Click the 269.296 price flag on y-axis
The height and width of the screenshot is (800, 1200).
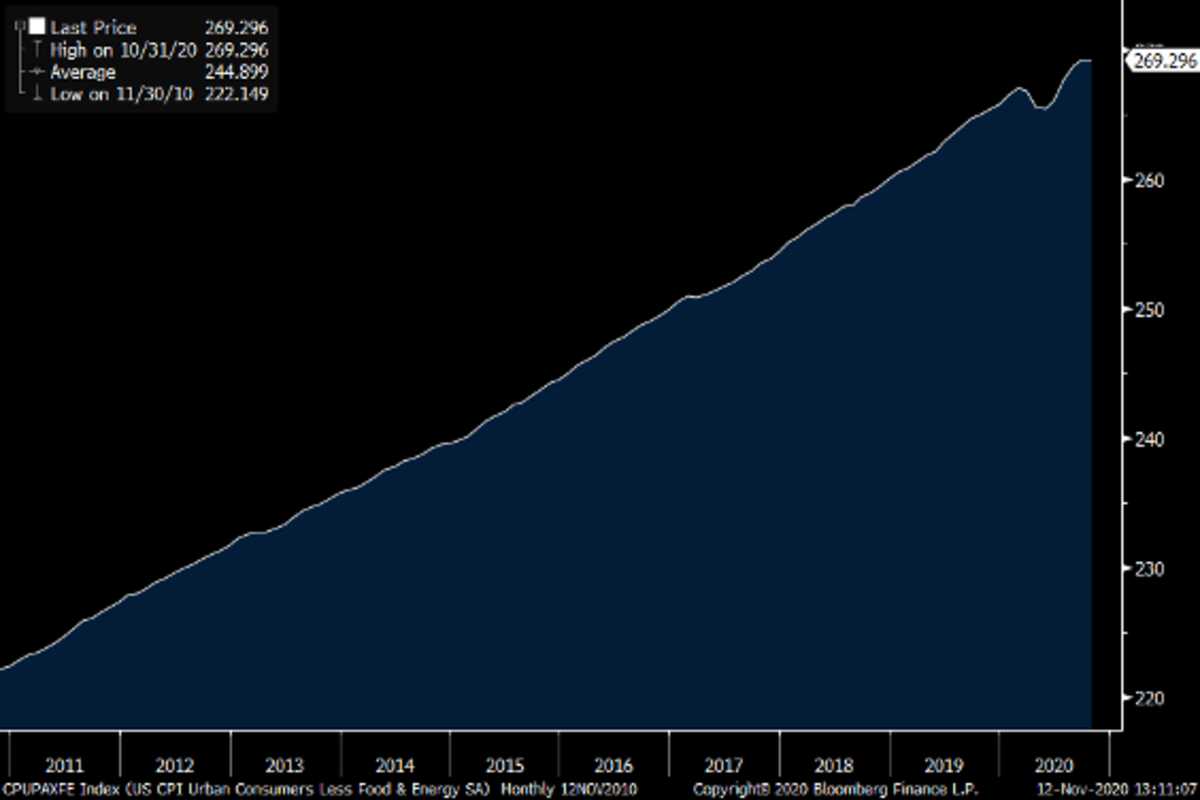(x=1165, y=61)
